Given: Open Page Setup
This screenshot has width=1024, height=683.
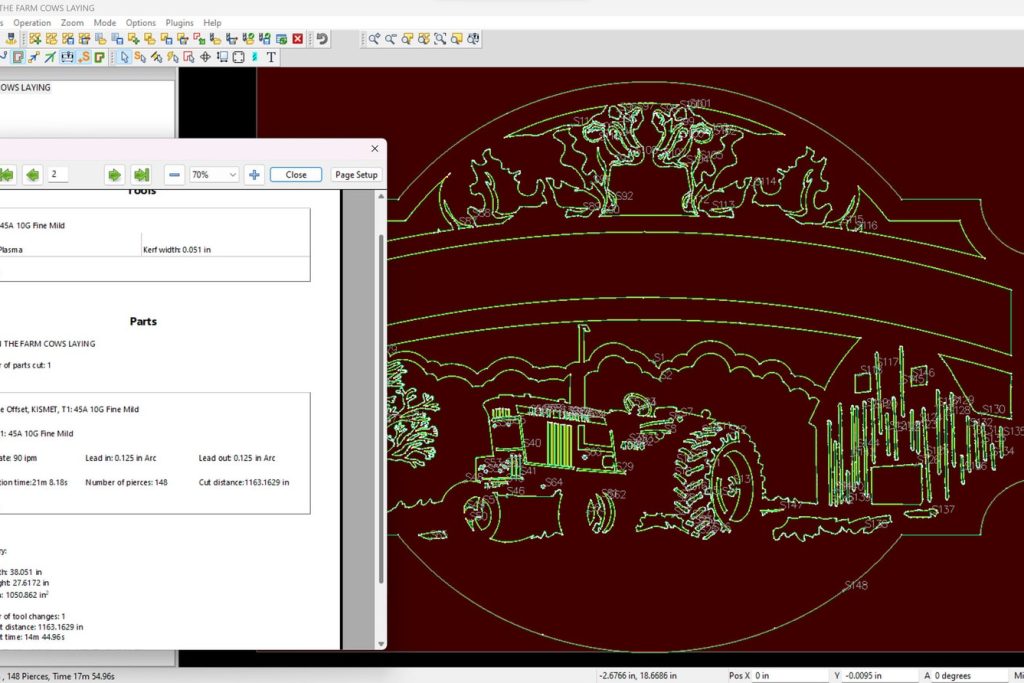Looking at the screenshot, I should click(x=356, y=174).
